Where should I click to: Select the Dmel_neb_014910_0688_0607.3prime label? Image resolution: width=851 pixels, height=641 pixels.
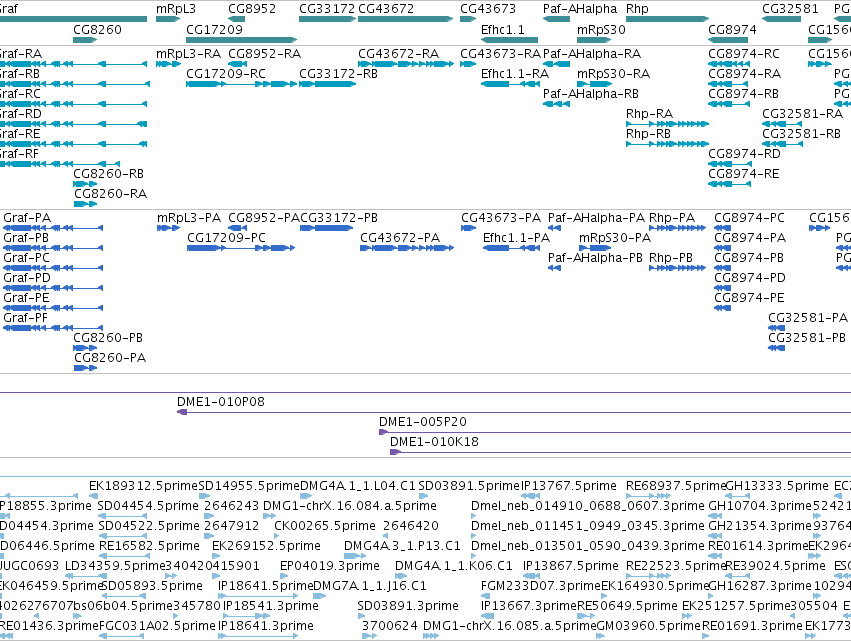point(588,506)
